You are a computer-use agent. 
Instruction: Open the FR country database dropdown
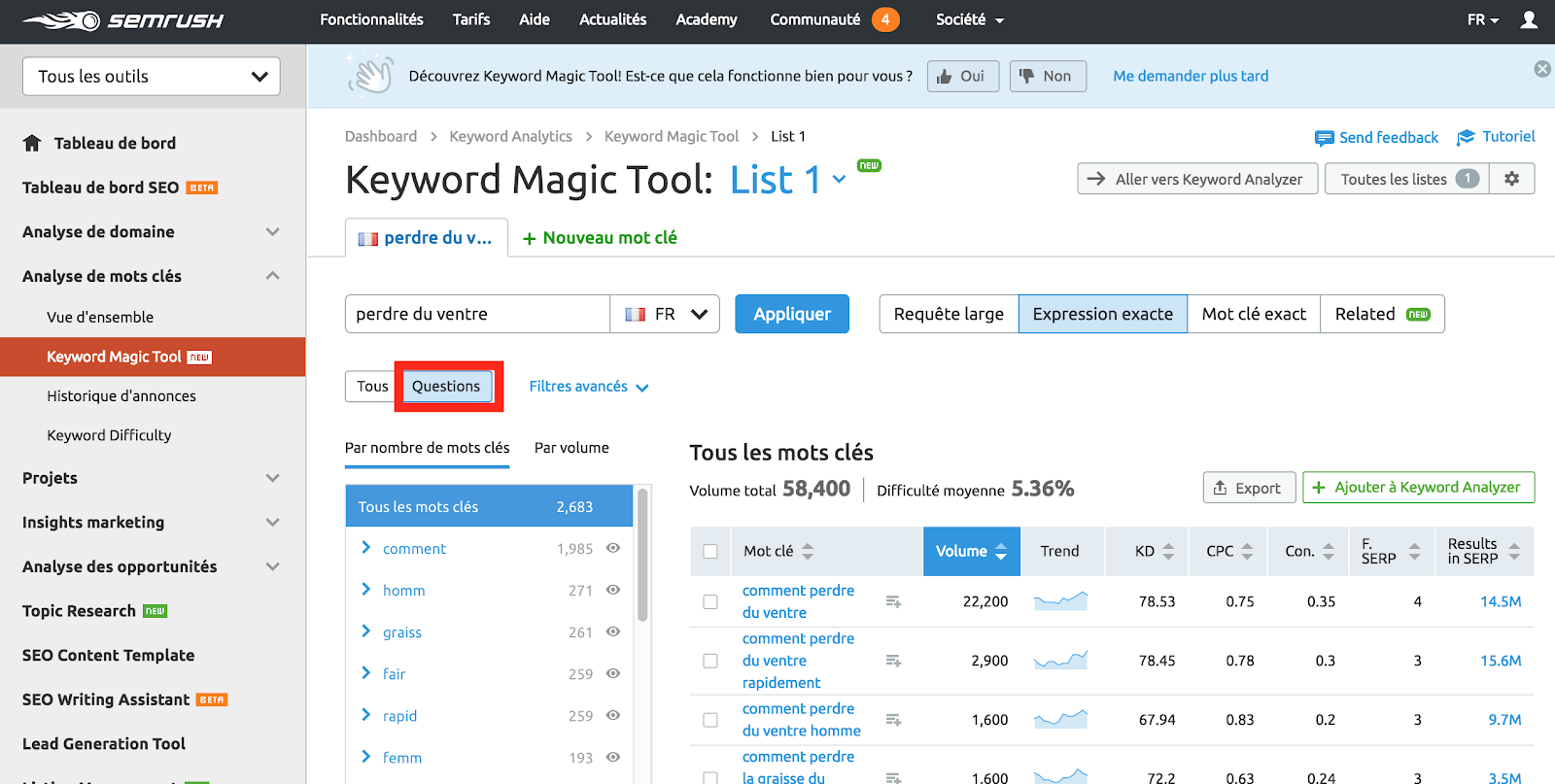pos(665,314)
